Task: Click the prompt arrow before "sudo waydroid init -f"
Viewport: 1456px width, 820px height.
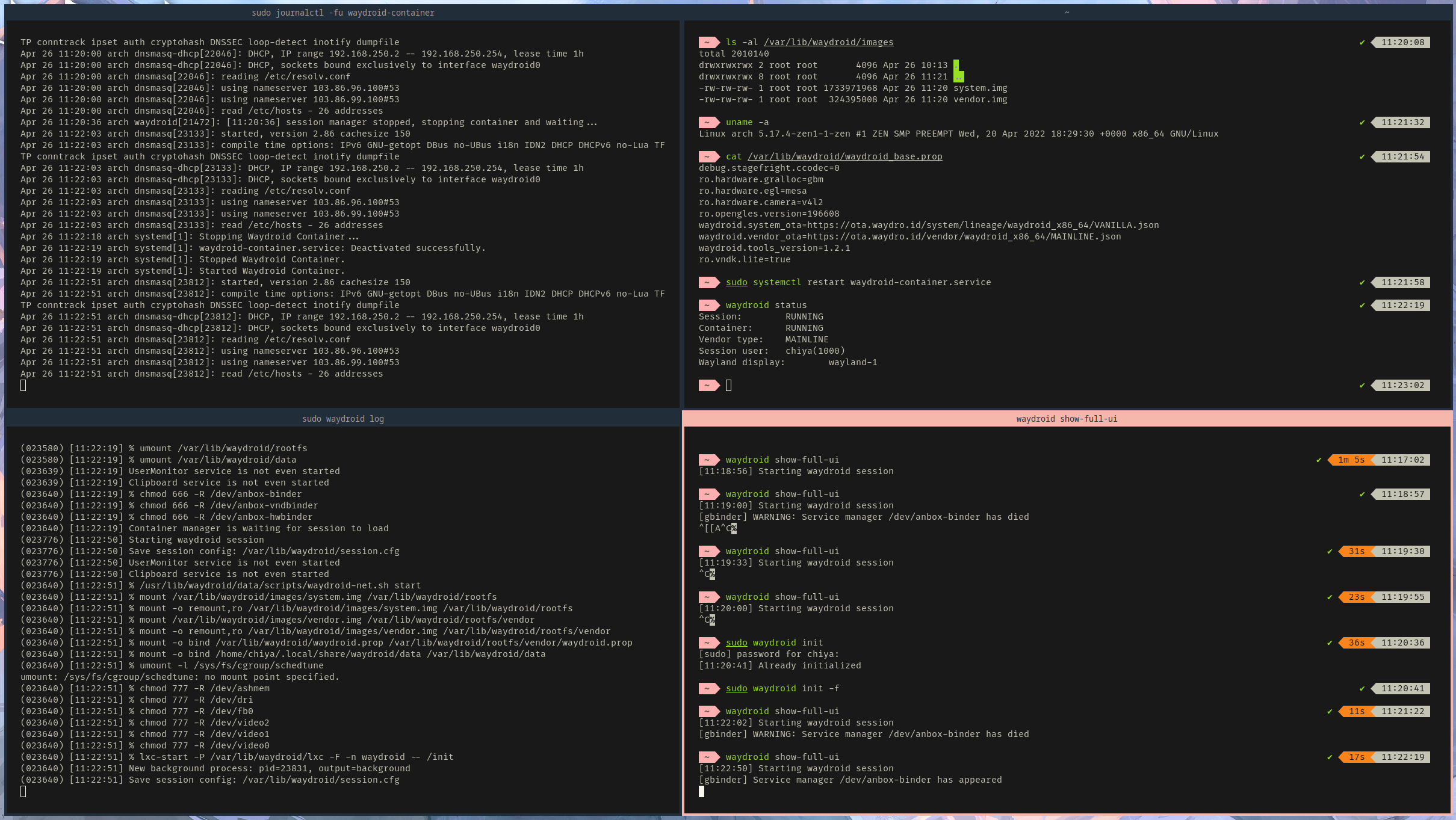Action: coord(709,688)
